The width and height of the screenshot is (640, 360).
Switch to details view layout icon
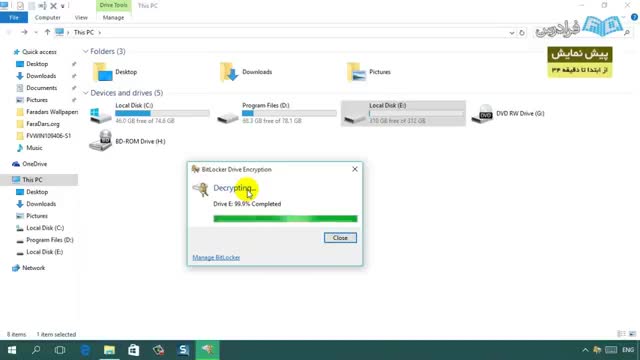click(621, 334)
